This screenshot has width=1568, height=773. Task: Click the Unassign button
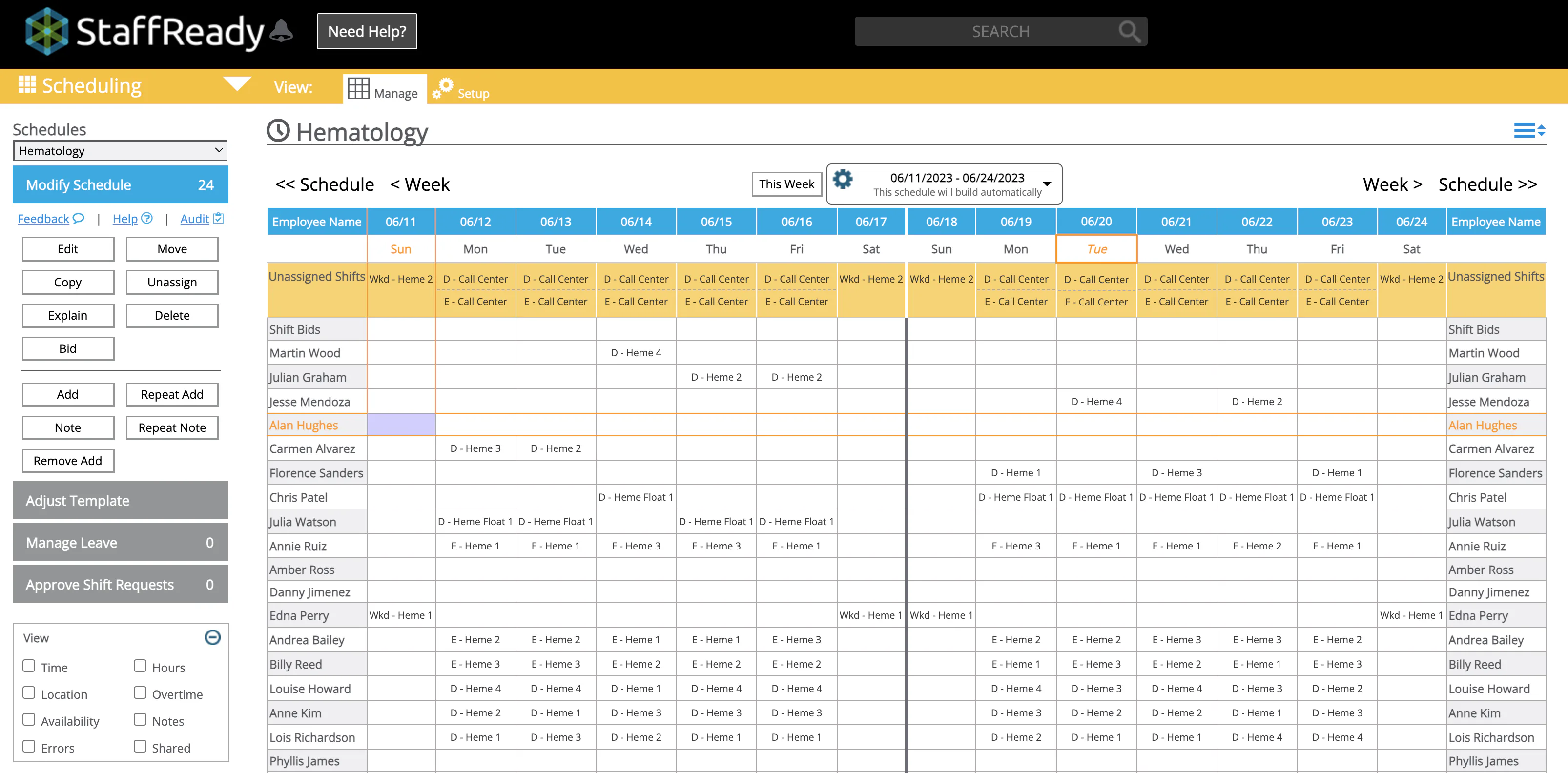click(x=172, y=282)
